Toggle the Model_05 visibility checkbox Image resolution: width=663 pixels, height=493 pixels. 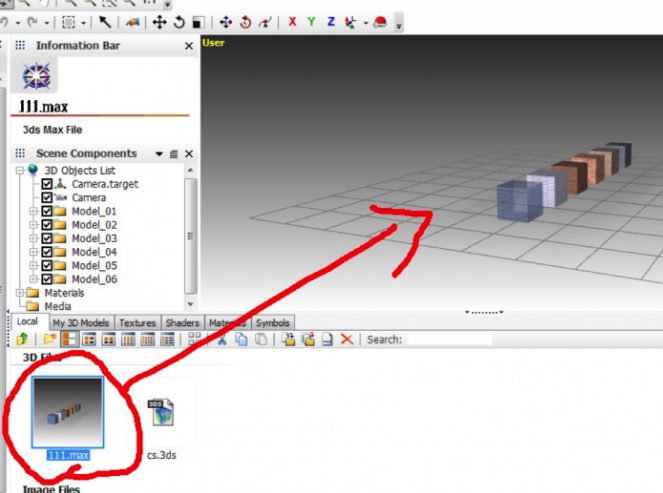(47, 265)
